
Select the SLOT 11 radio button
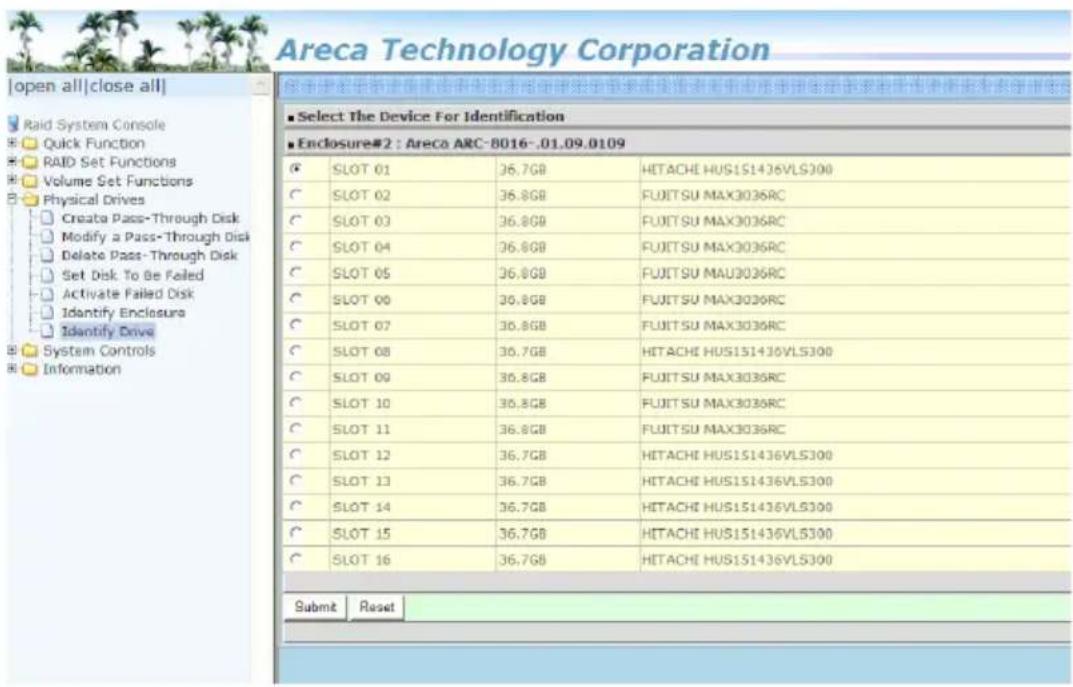click(296, 428)
